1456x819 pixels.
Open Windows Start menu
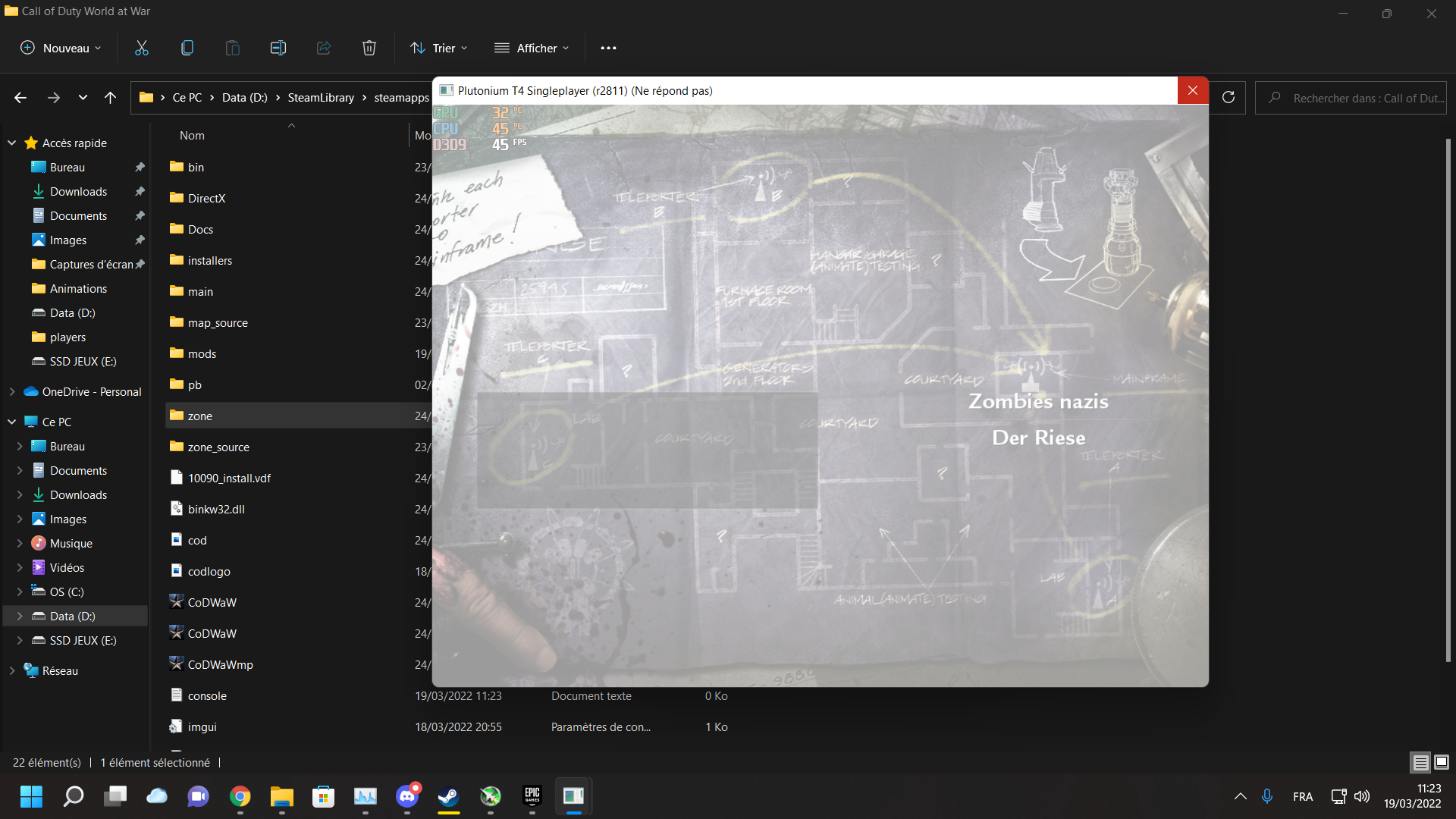(31, 796)
